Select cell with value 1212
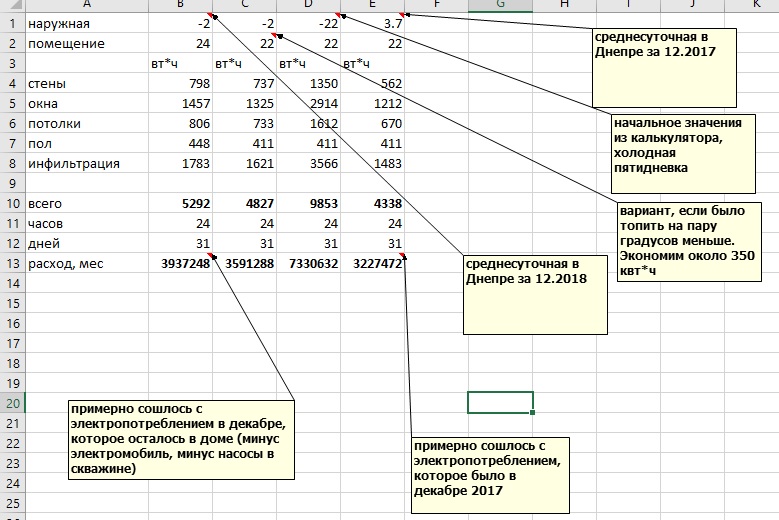The width and height of the screenshot is (779, 520). point(373,103)
